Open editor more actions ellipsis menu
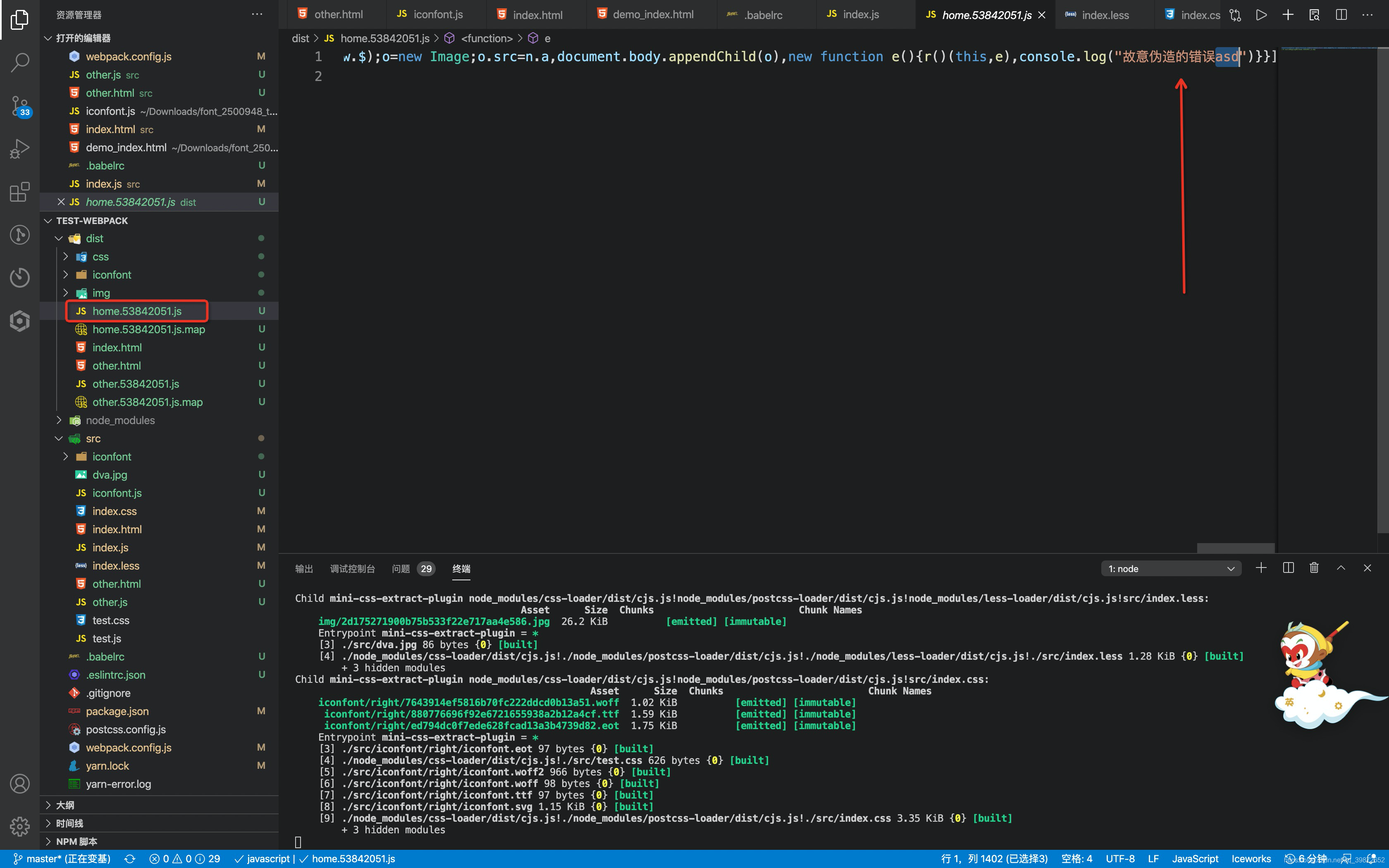 [x=1368, y=15]
